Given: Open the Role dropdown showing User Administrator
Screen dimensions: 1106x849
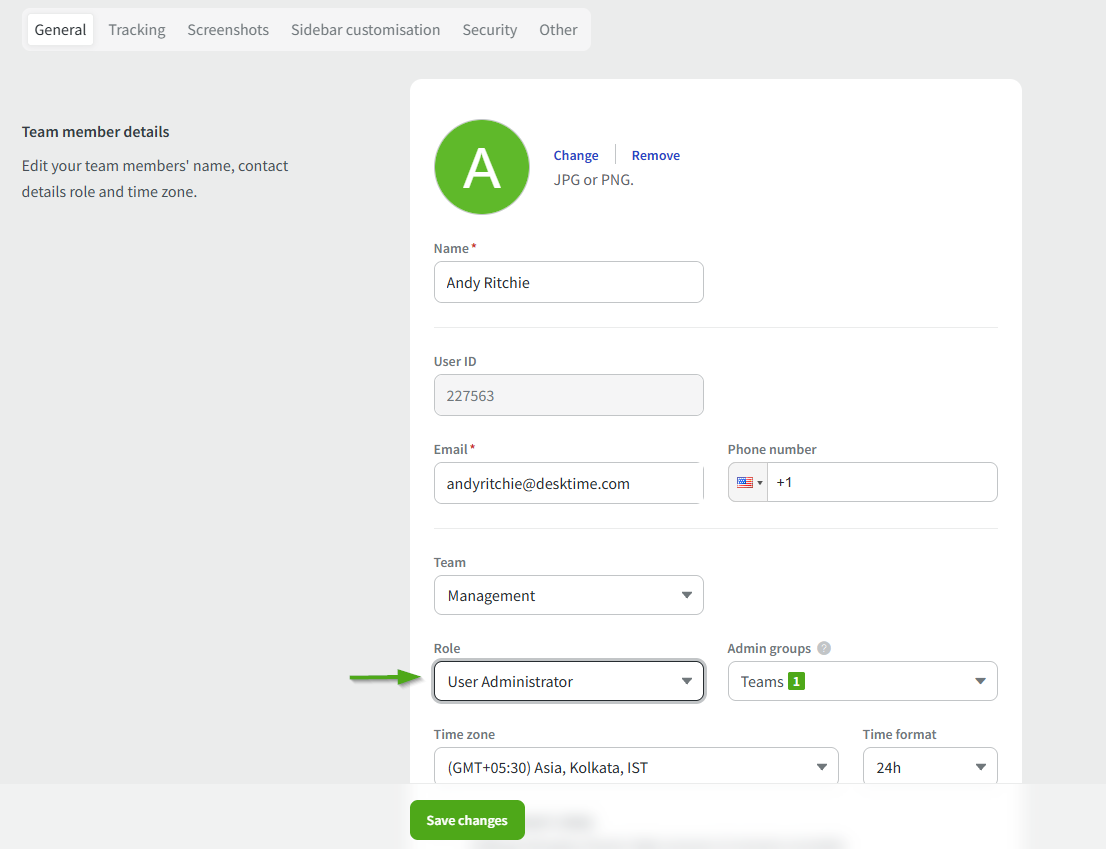Looking at the screenshot, I should click(x=568, y=682).
